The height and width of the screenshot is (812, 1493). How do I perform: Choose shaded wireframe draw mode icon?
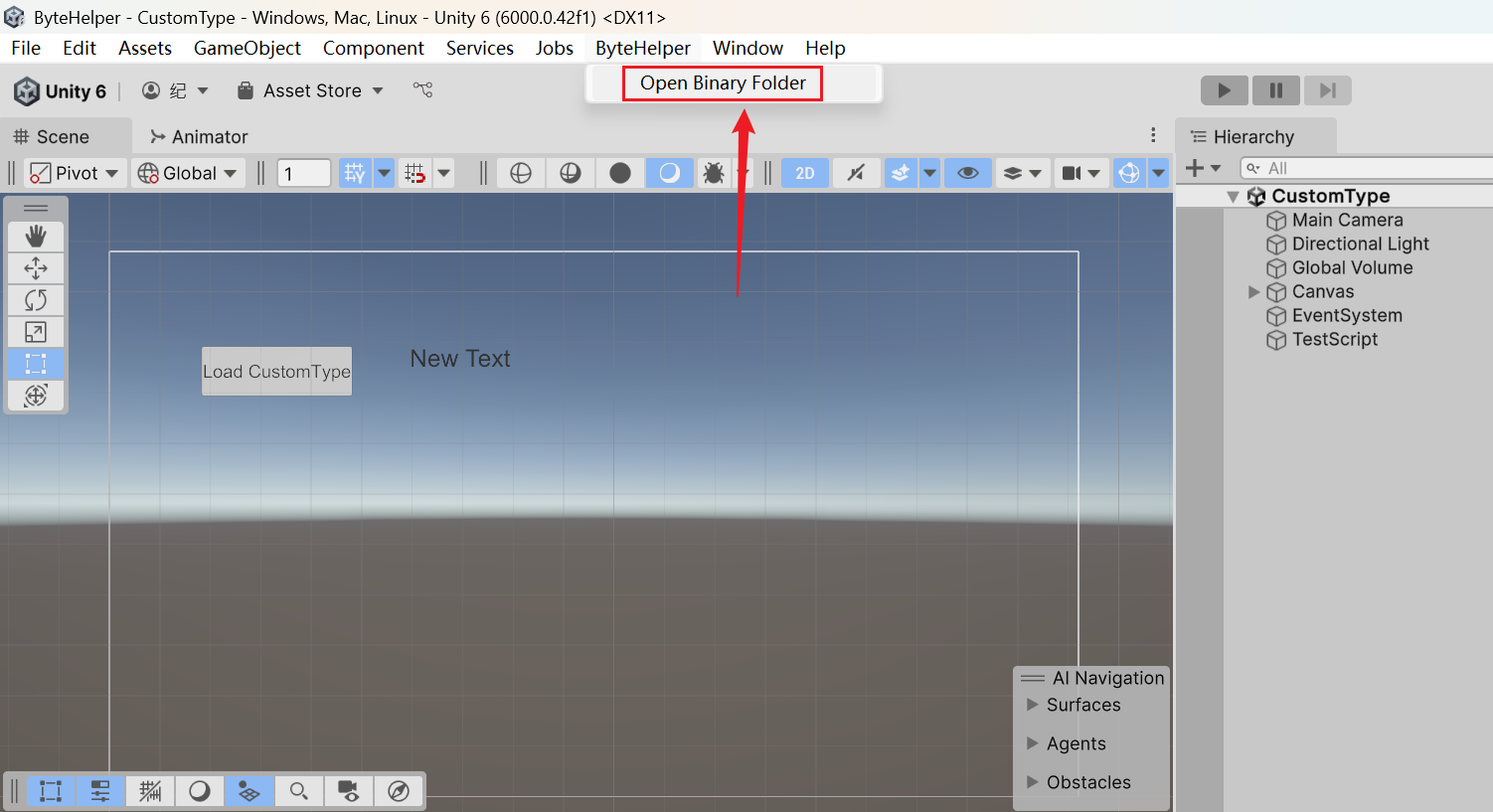(x=570, y=173)
